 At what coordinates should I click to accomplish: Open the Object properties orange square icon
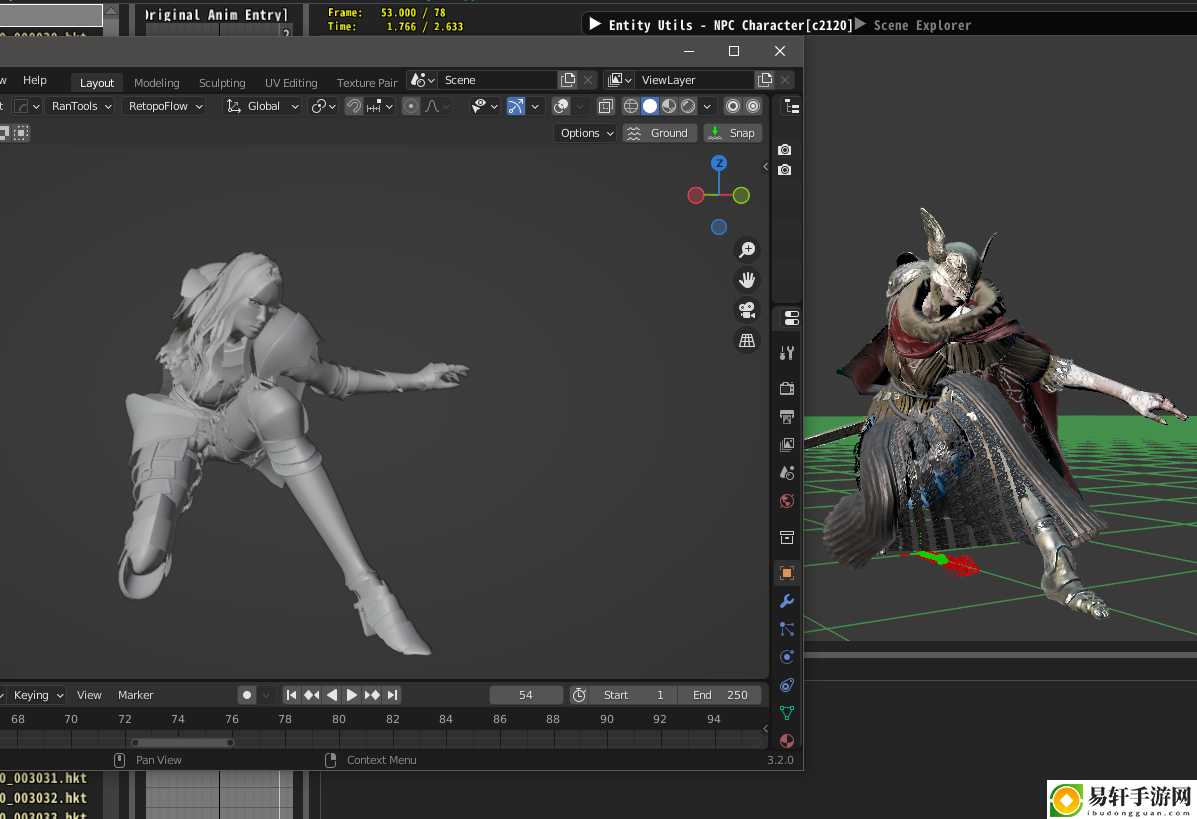click(x=787, y=573)
